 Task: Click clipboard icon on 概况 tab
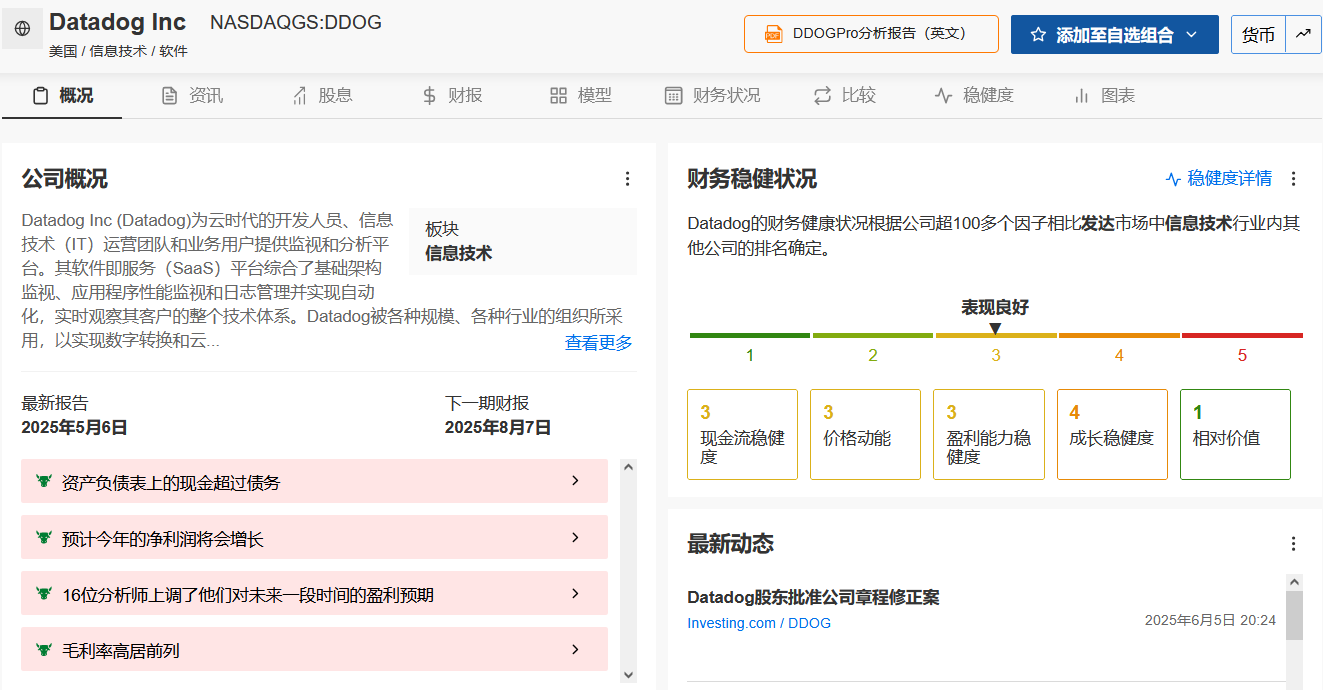pyautogui.click(x=40, y=96)
